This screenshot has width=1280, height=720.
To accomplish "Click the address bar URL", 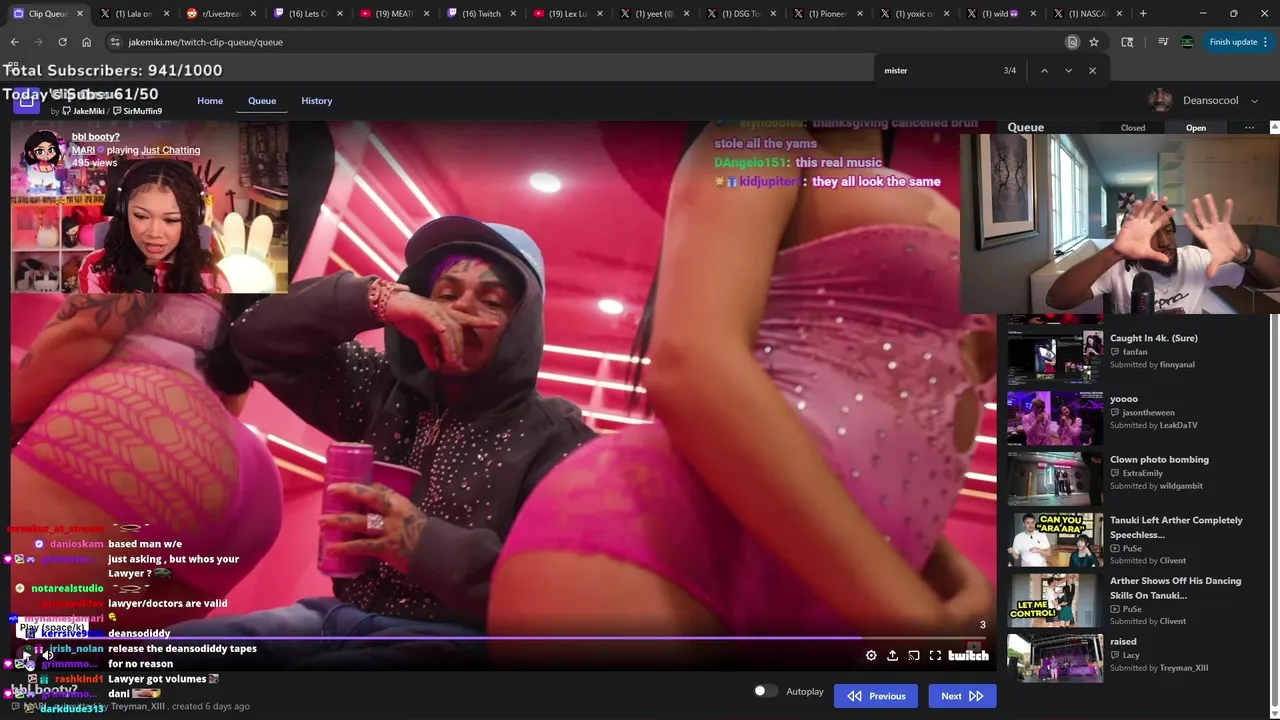I will click(x=205, y=42).
